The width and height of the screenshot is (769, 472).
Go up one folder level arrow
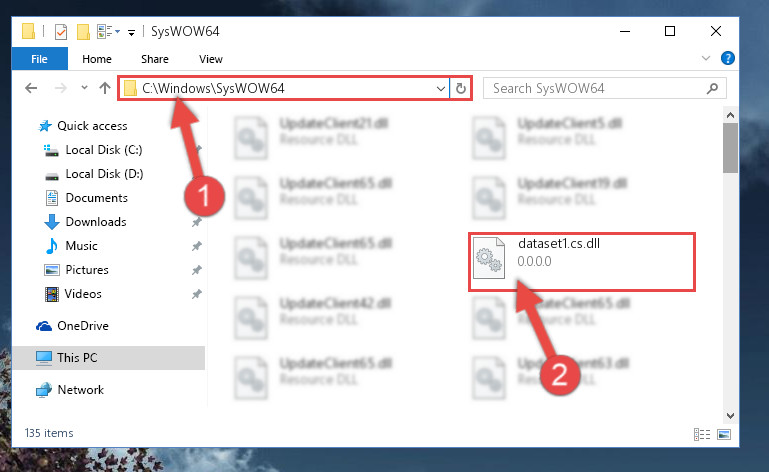pos(104,88)
